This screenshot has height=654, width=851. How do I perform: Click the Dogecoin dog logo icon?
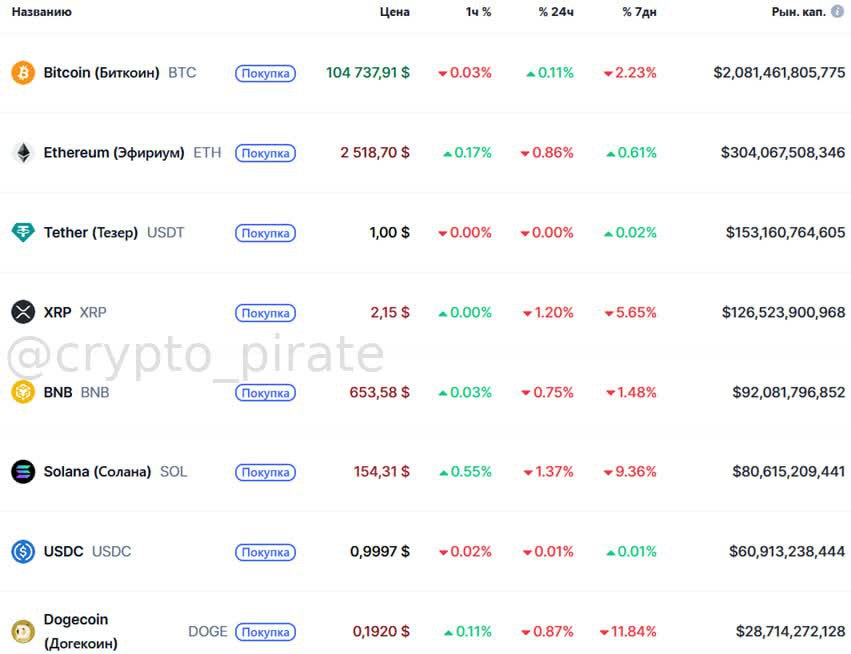23,631
